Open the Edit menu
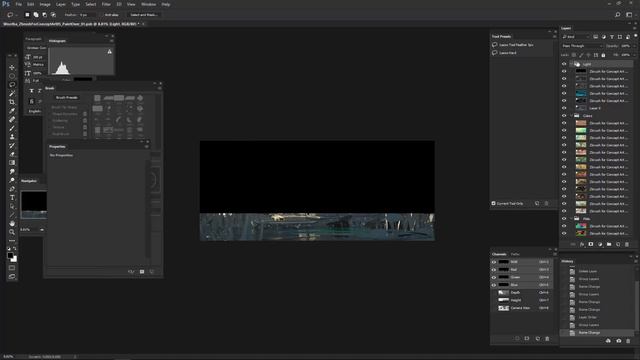 pos(31,4)
